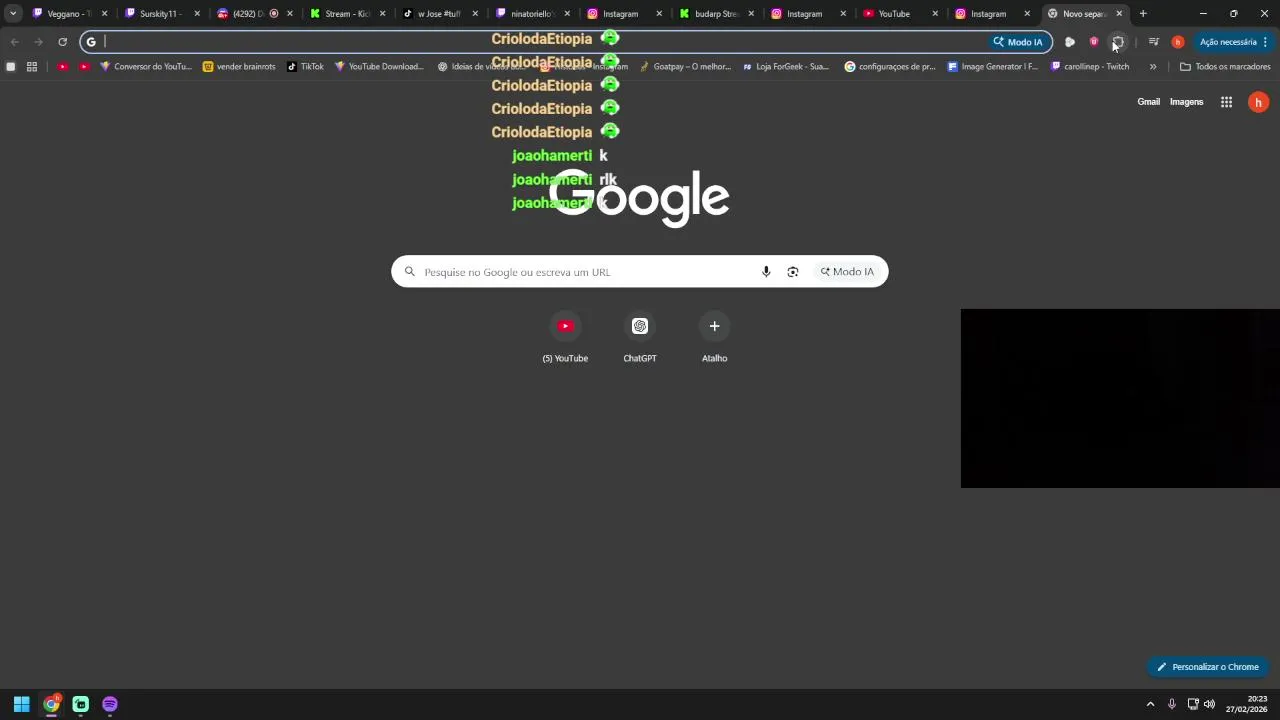Reload the page with the refresh icon

(62, 42)
